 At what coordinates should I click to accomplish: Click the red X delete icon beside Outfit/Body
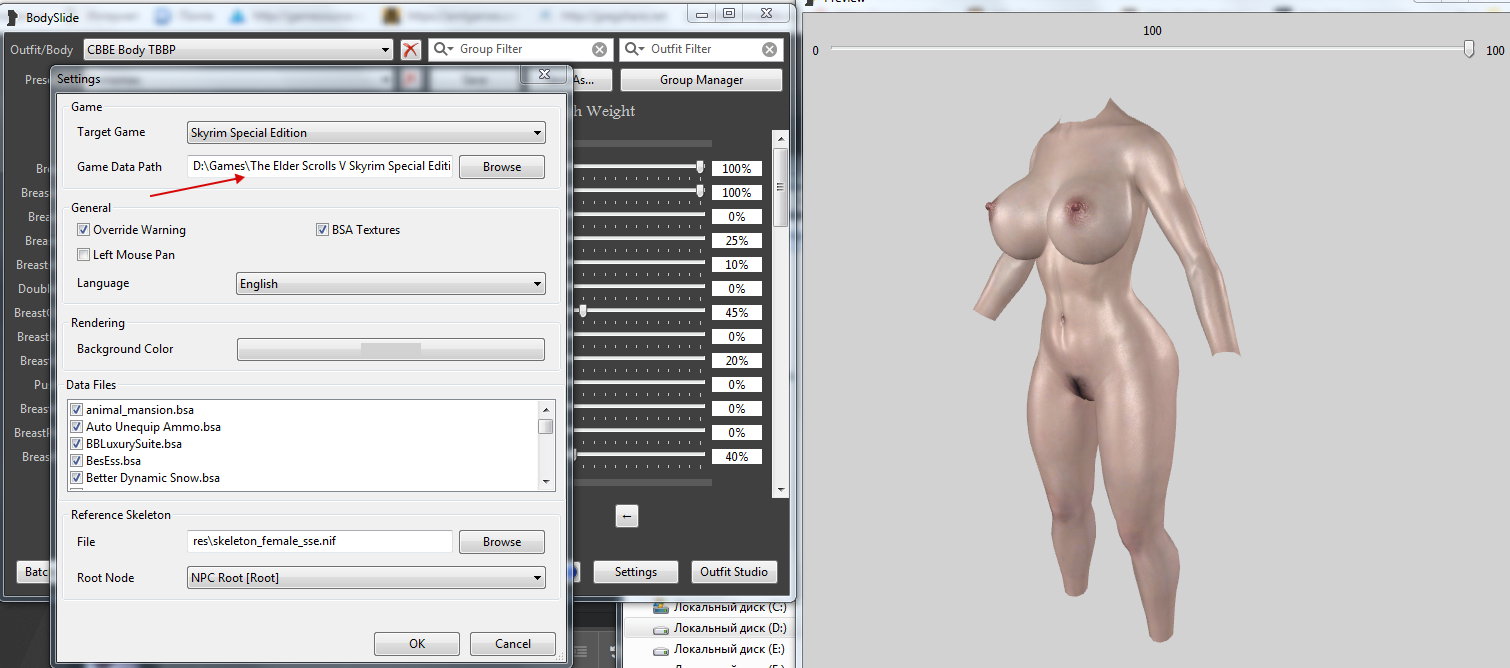tap(410, 50)
